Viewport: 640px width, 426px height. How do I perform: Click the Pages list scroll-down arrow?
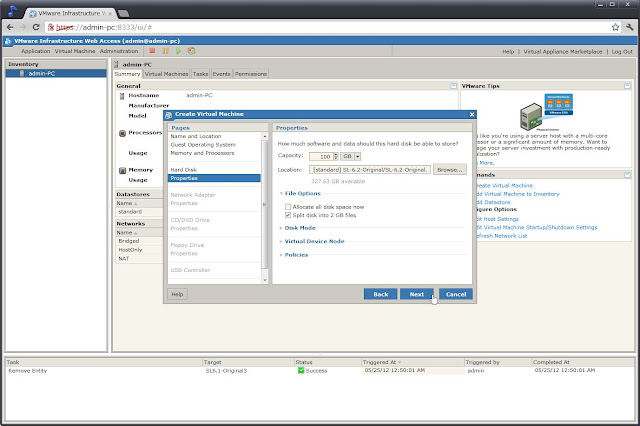(264, 280)
